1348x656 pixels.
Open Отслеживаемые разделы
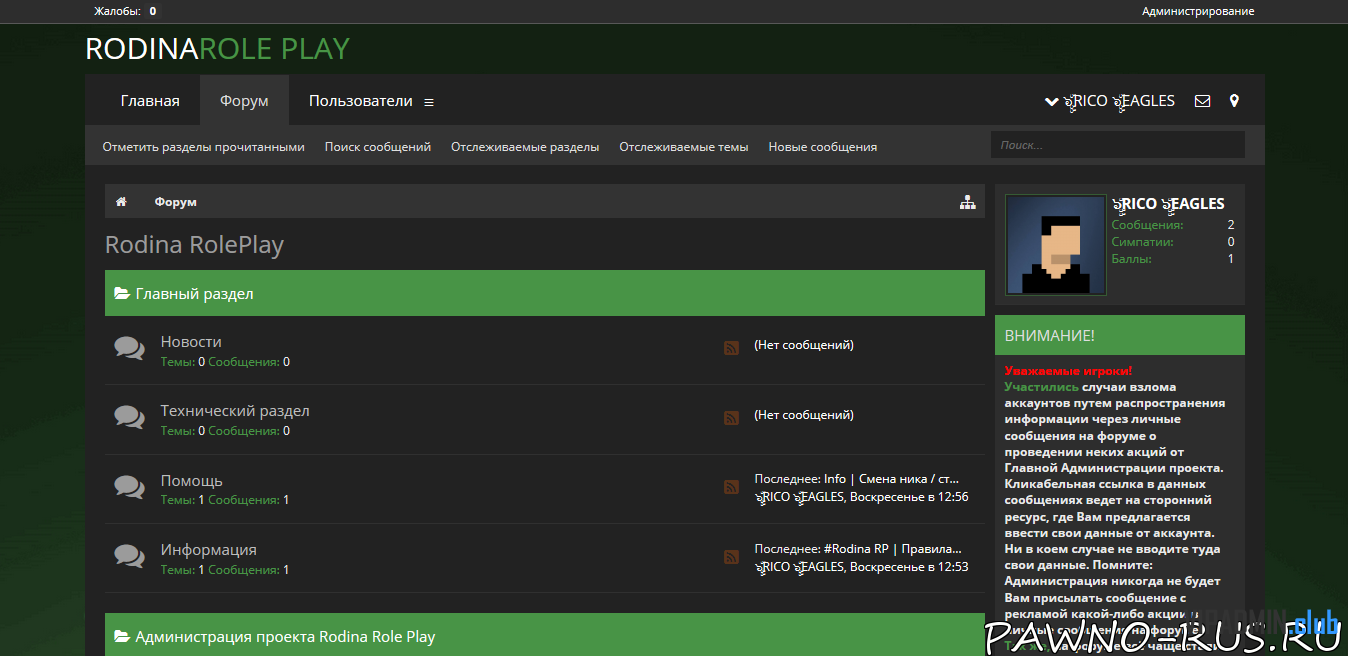[525, 147]
